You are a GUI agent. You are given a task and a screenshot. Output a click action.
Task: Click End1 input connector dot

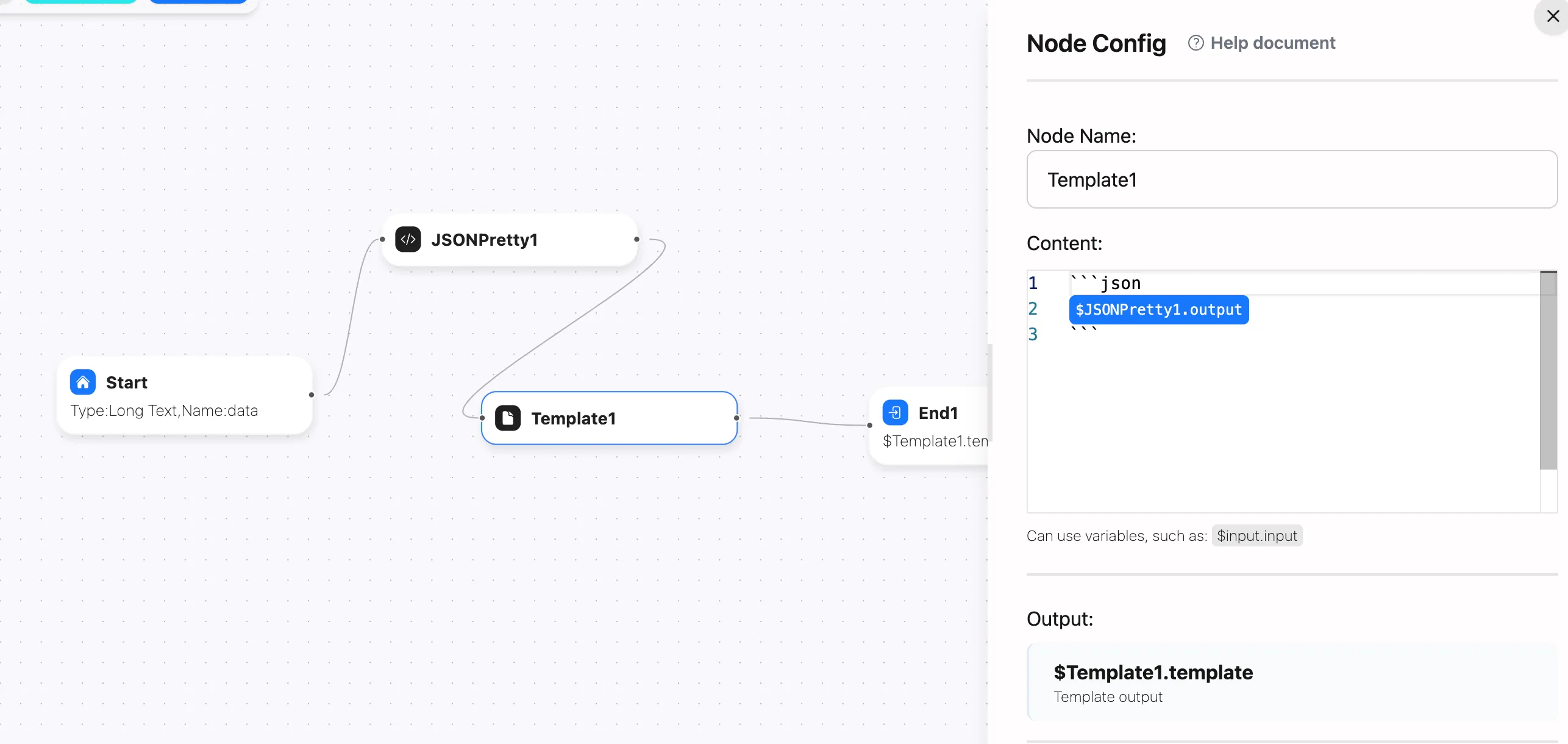[869, 425]
